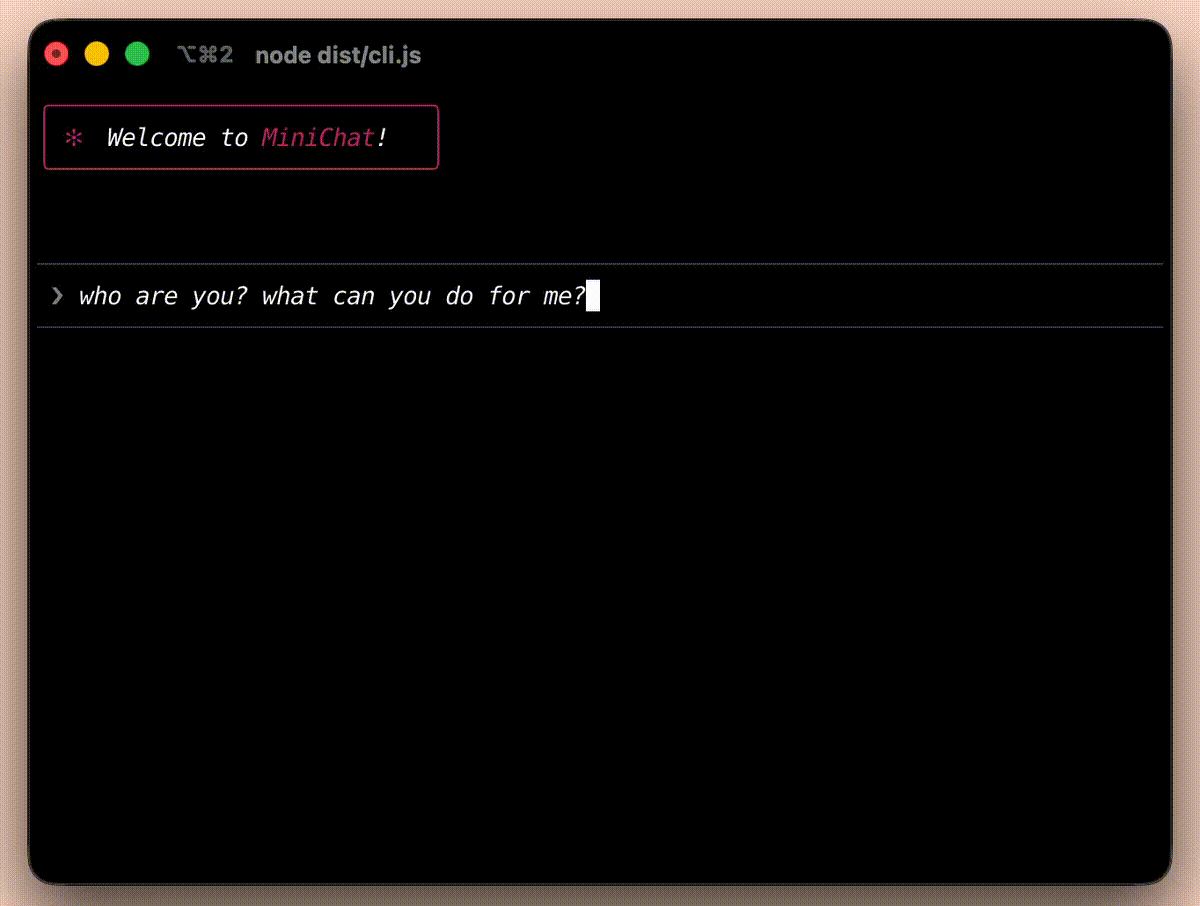The width and height of the screenshot is (1200, 906).
Task: Click the green maximize window button
Action: (137, 54)
